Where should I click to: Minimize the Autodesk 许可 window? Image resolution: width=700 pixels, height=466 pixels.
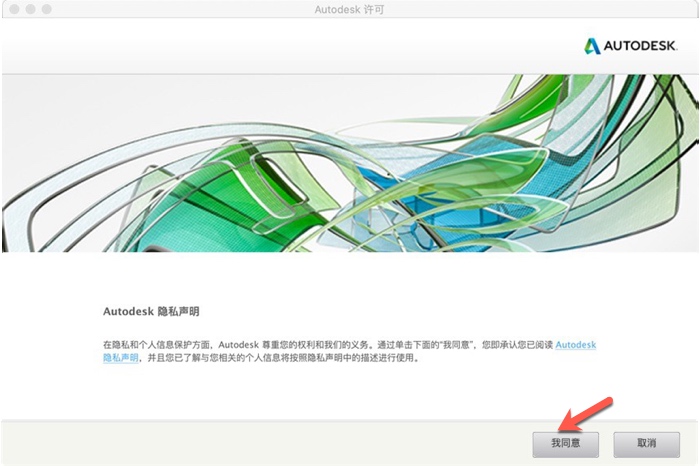[30, 9]
